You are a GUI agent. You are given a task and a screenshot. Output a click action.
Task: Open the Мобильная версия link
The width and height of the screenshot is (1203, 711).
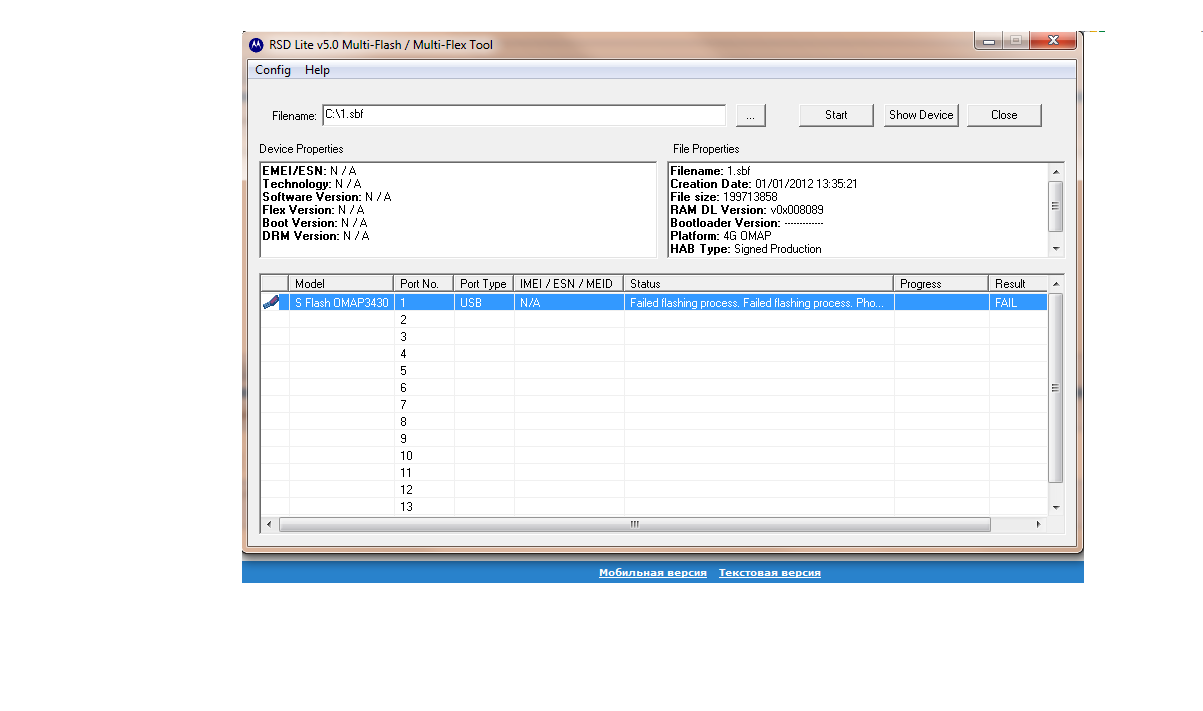(x=653, y=573)
